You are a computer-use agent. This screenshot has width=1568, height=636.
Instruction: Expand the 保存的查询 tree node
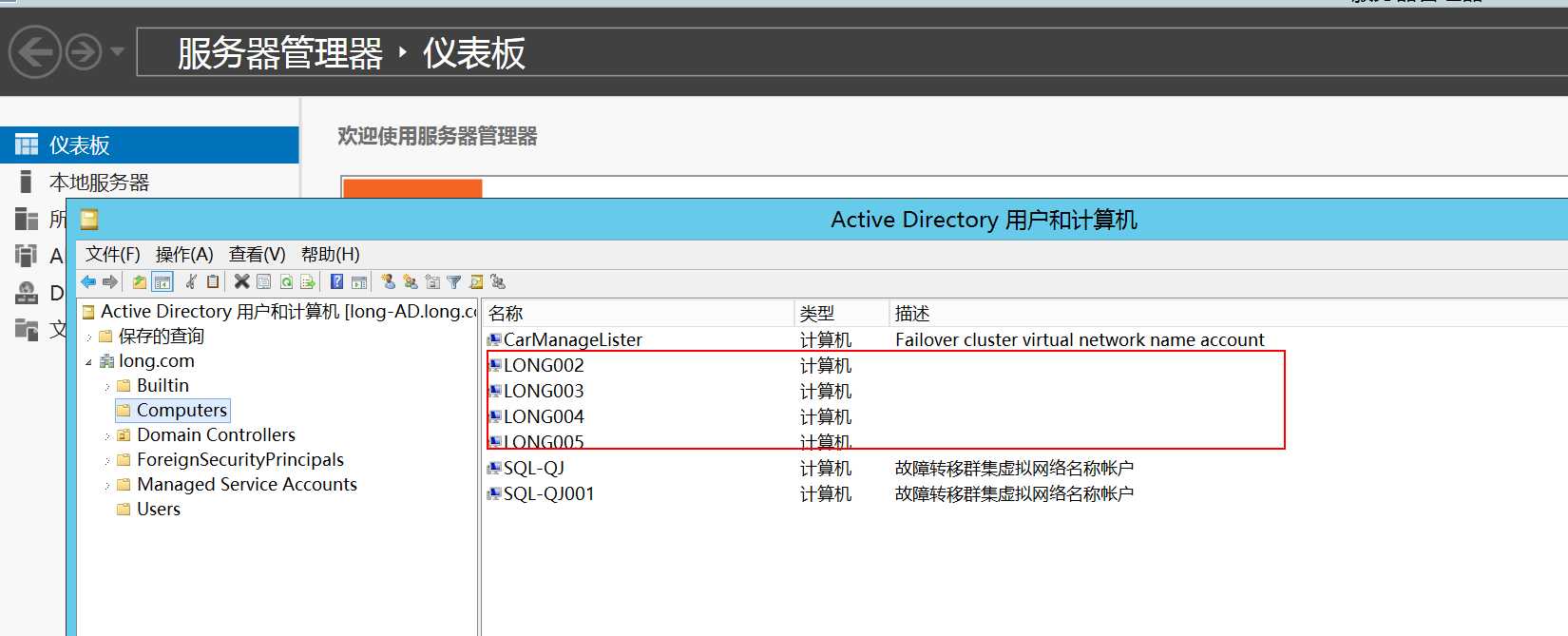88,337
